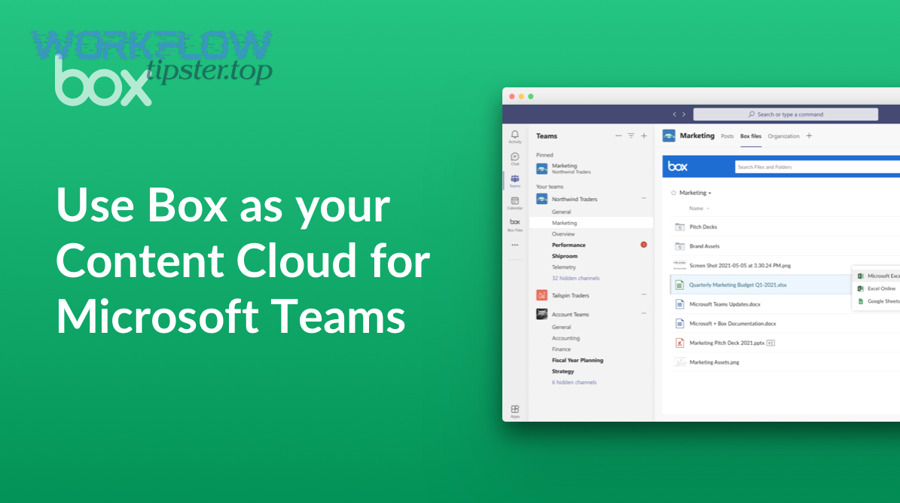
Task: Click the Account Teams team avatar
Action: point(542,314)
